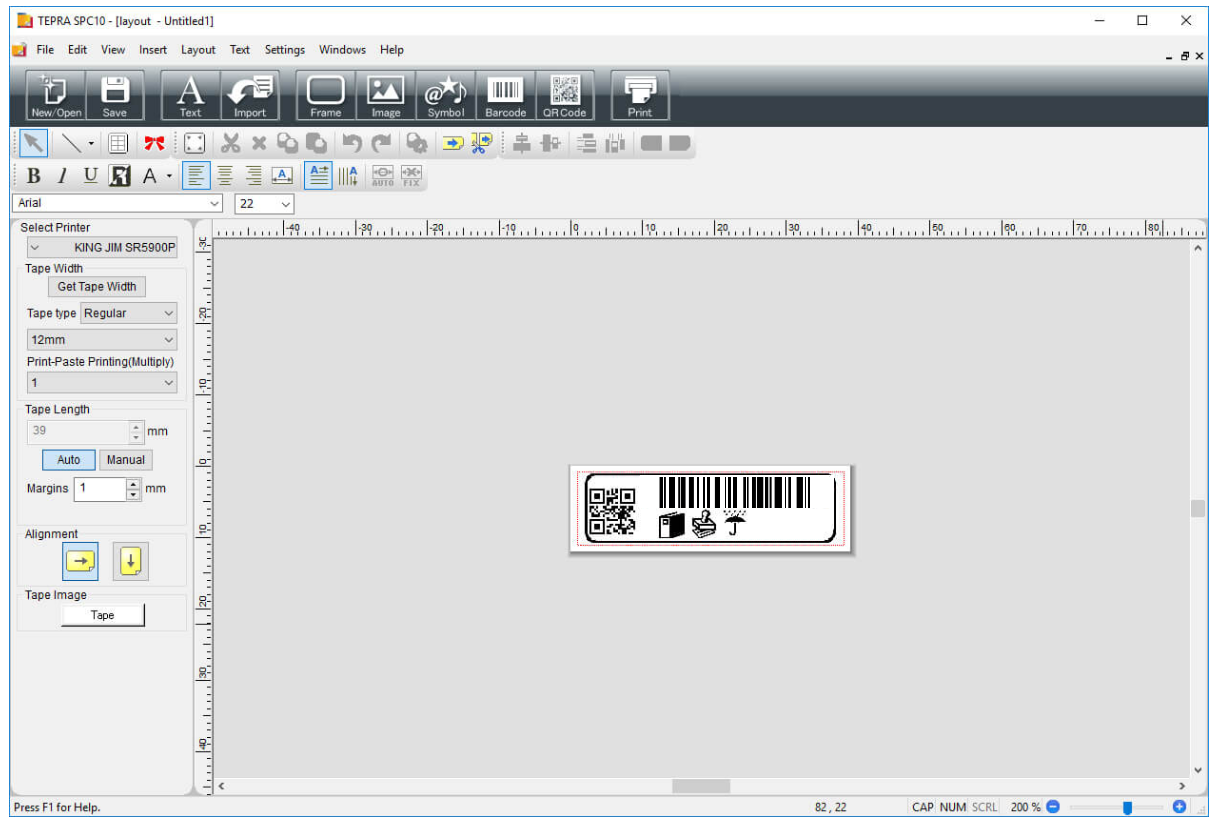
Task: Switch tape length to Manual mode
Action: [126, 460]
